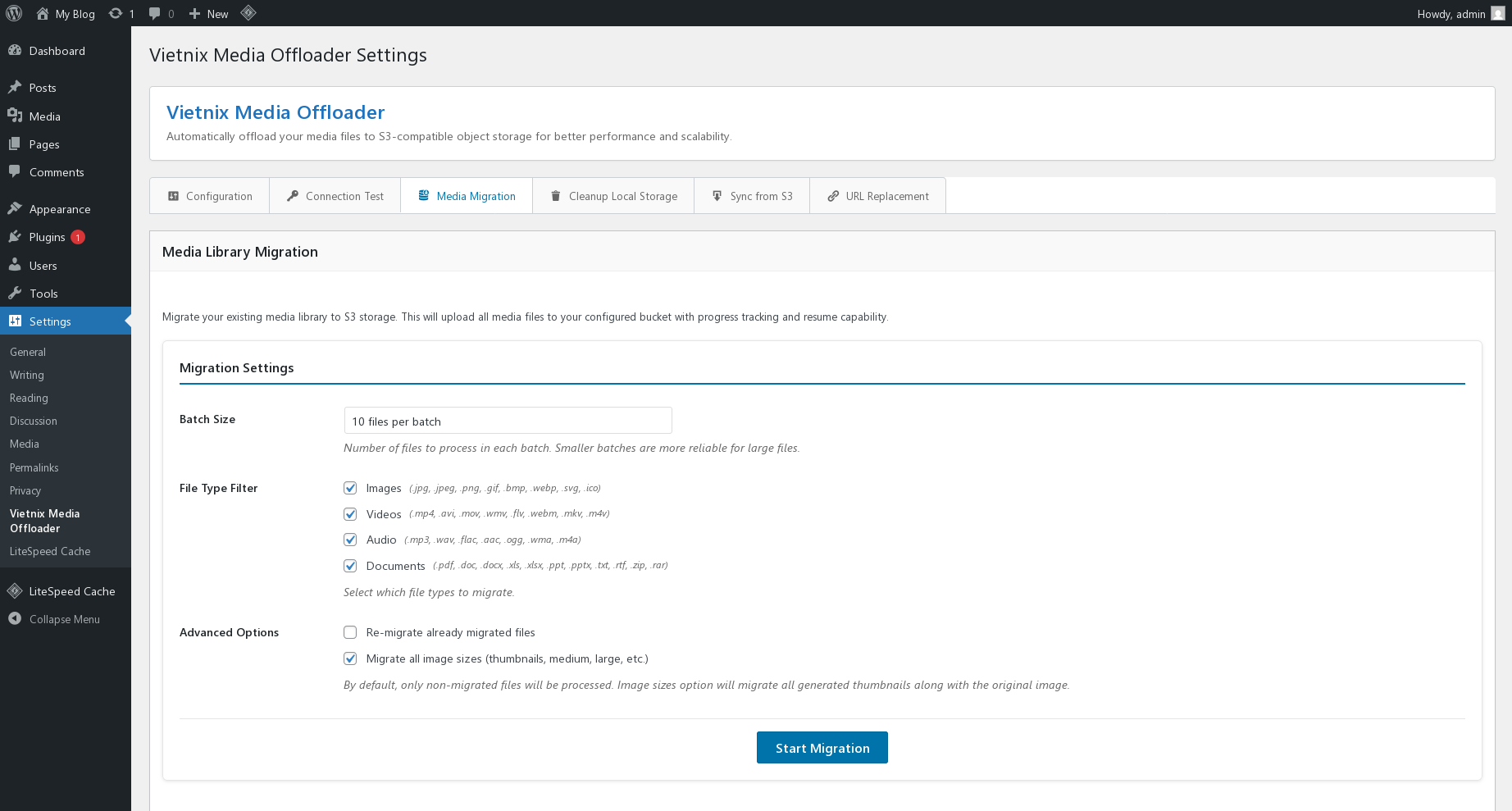This screenshot has width=1512, height=811.
Task: Toggle the Videos file type checkbox
Action: coord(350,514)
